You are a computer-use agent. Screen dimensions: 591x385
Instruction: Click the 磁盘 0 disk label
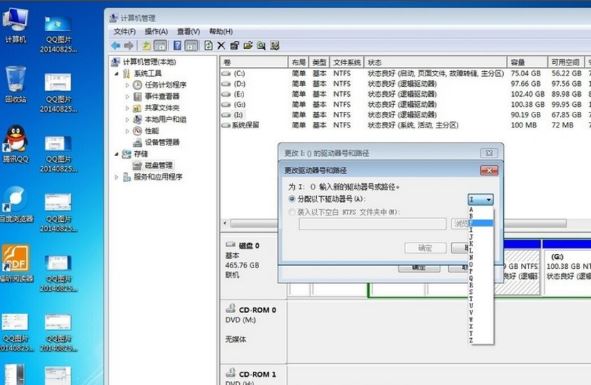(x=249, y=246)
